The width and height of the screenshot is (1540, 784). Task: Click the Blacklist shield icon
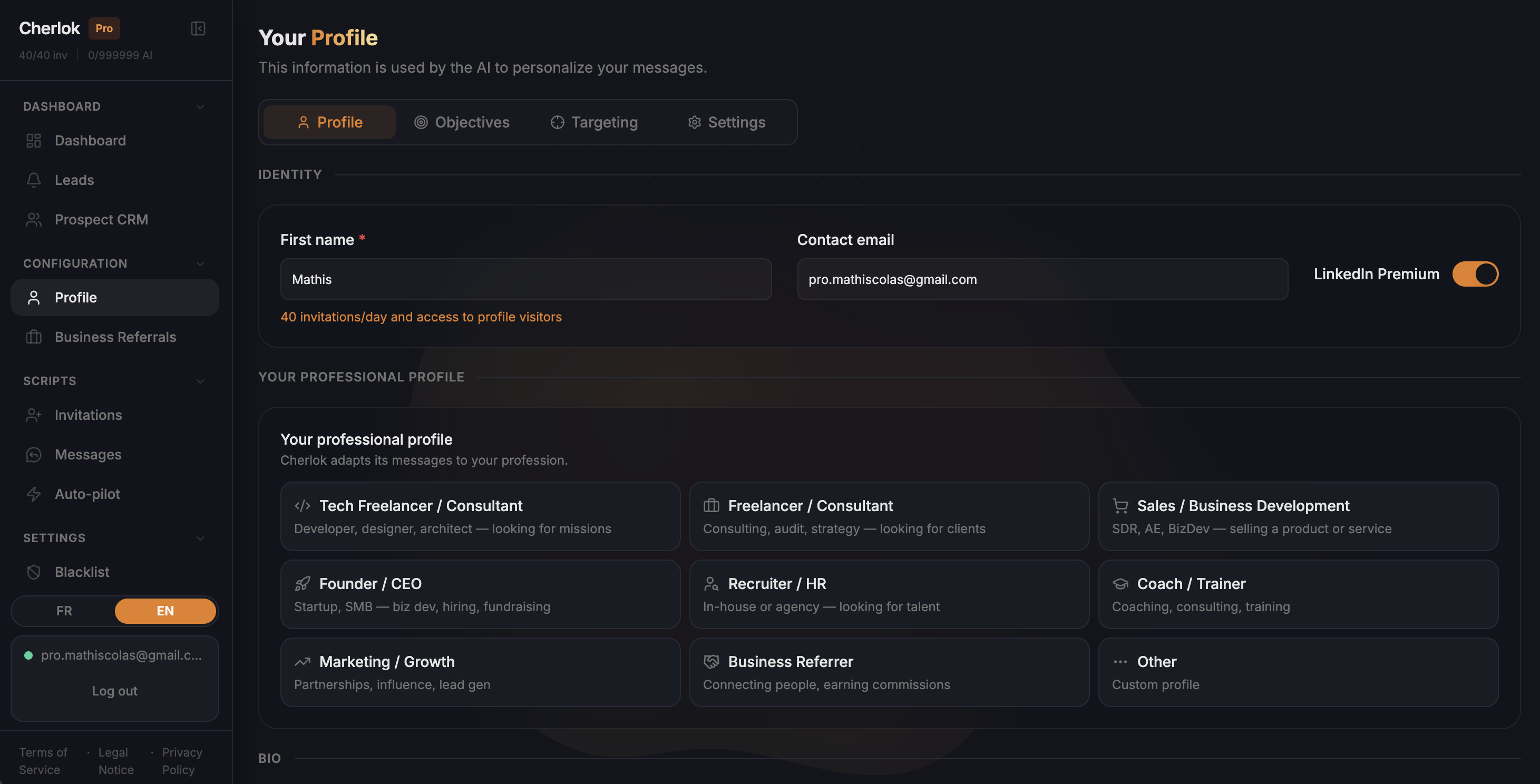point(34,572)
